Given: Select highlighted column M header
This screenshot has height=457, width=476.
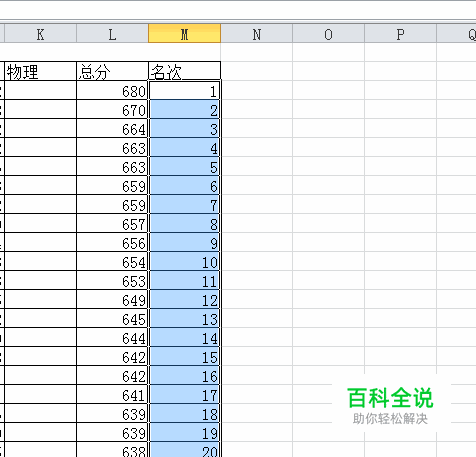Looking at the screenshot, I should click(184, 33).
